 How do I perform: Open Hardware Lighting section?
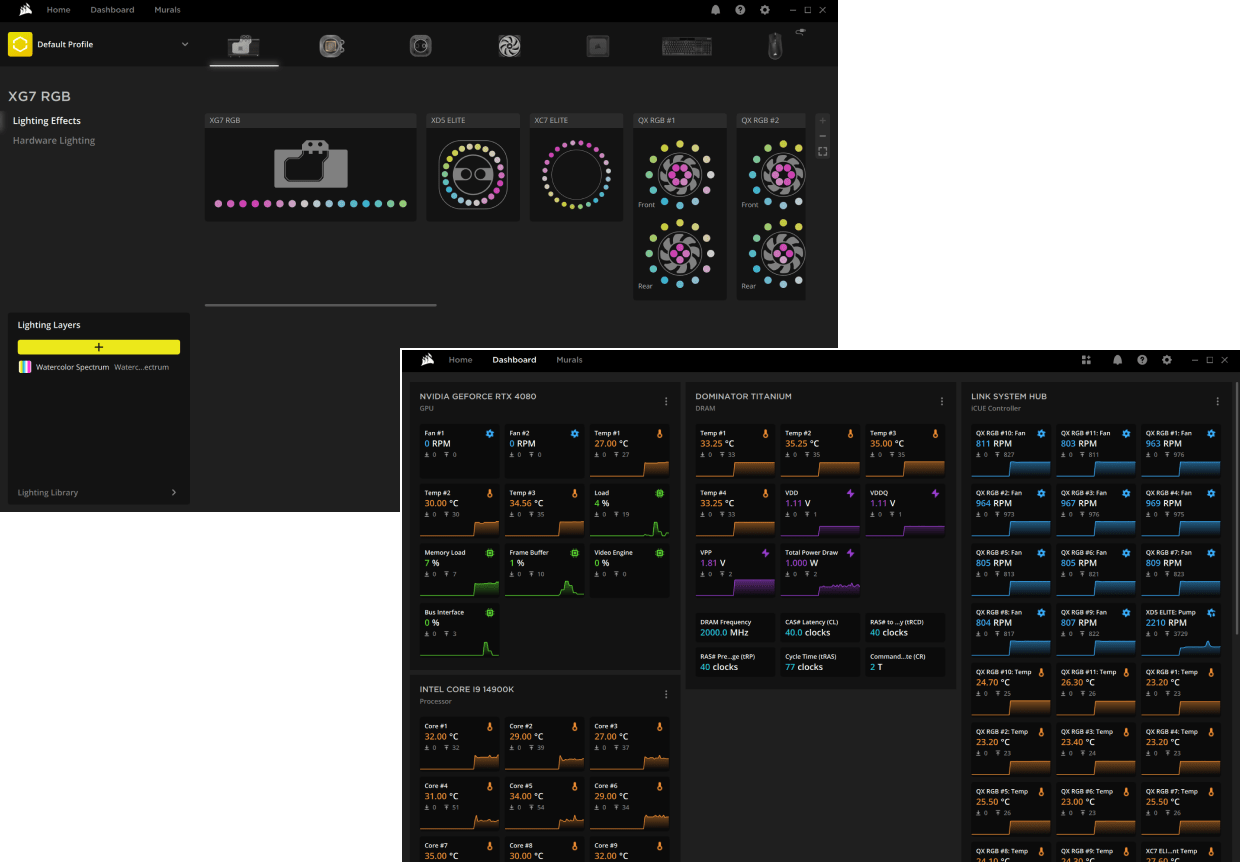click(x=54, y=141)
